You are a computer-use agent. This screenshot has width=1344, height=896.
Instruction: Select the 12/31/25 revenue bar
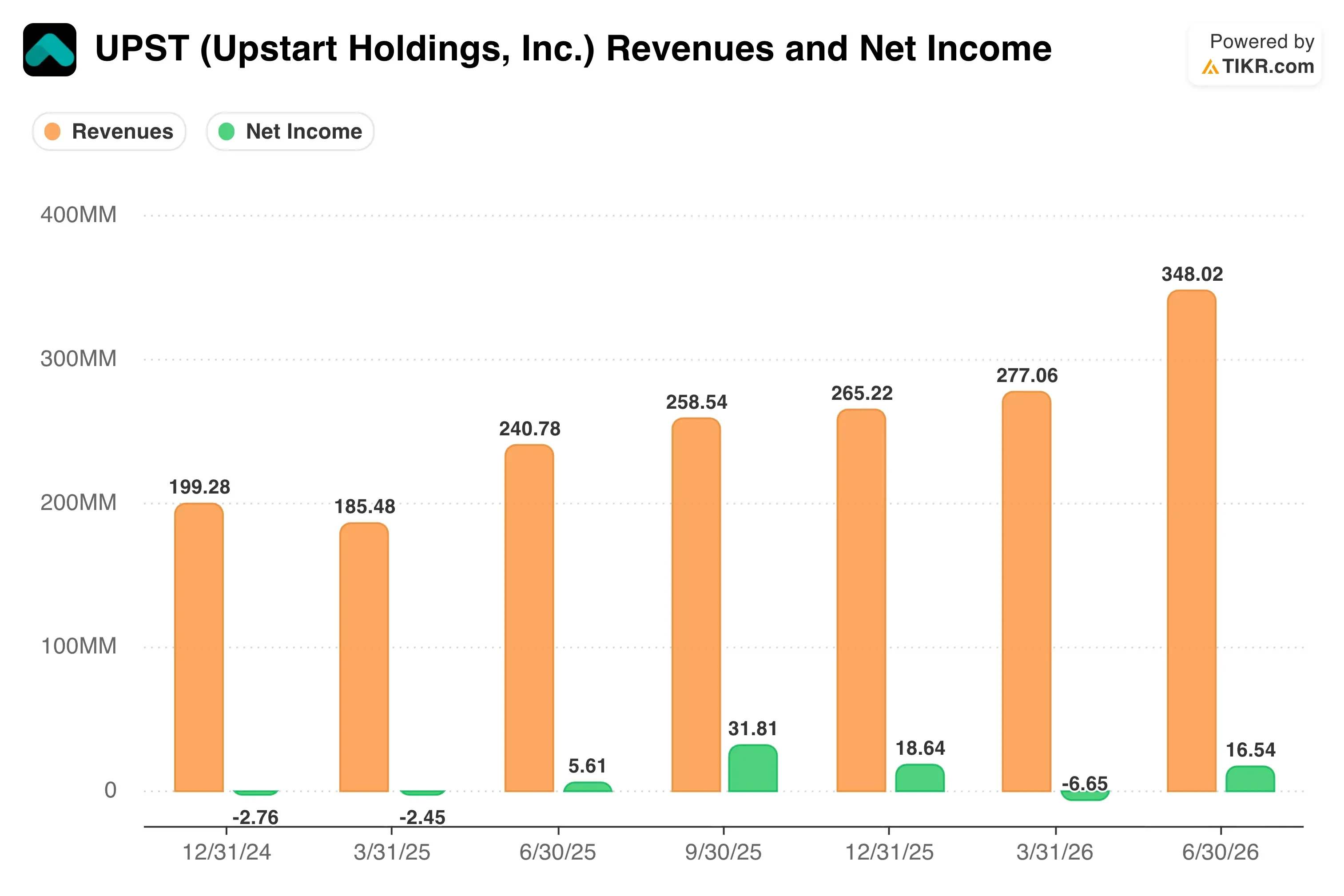(861, 600)
